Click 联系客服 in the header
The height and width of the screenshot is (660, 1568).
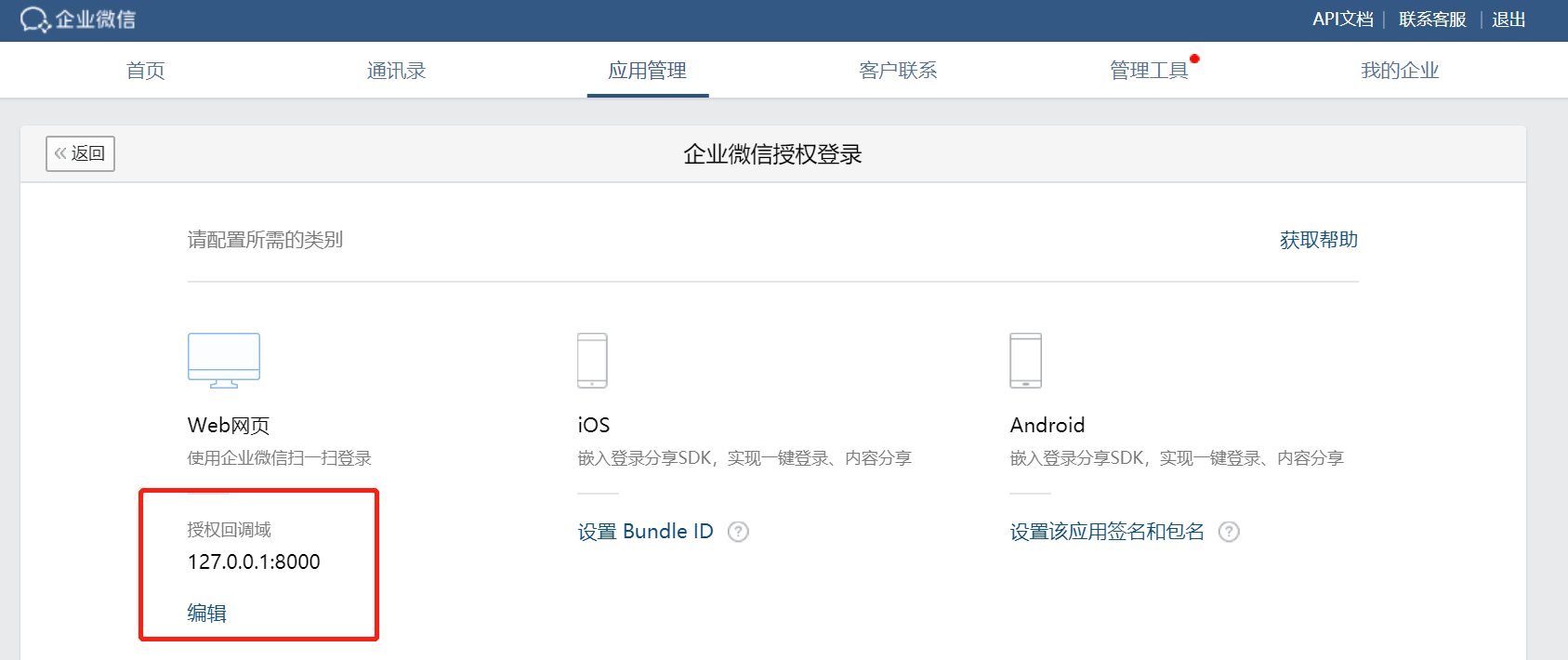pyautogui.click(x=1432, y=20)
